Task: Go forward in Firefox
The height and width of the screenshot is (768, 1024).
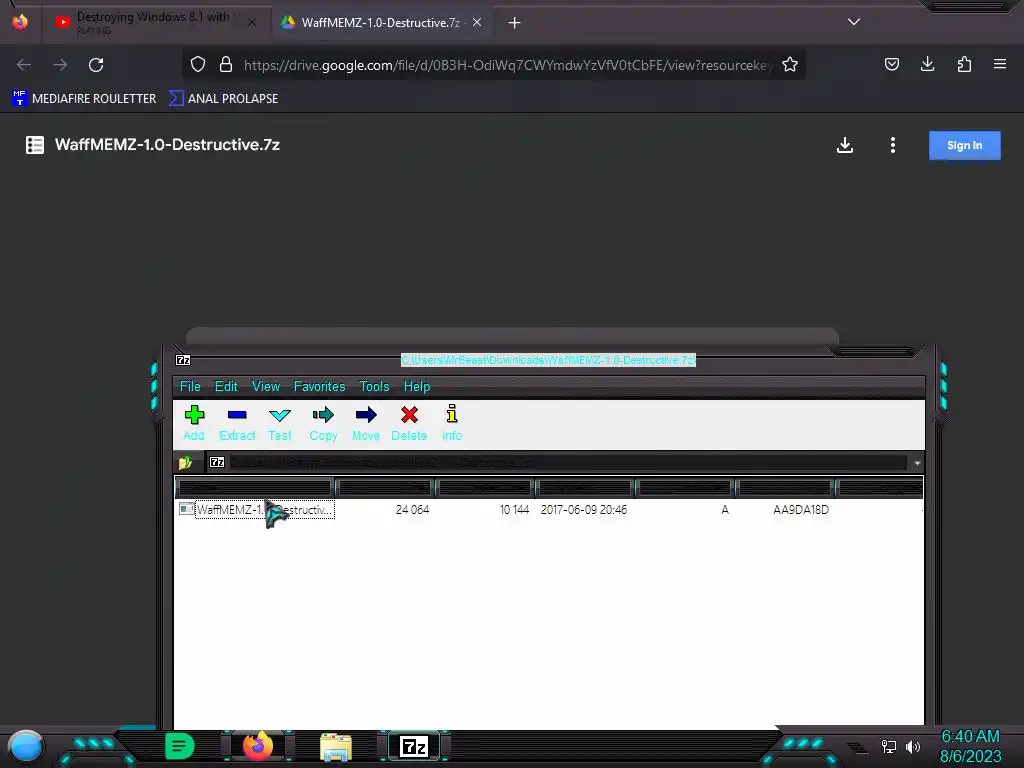Action: (60, 65)
